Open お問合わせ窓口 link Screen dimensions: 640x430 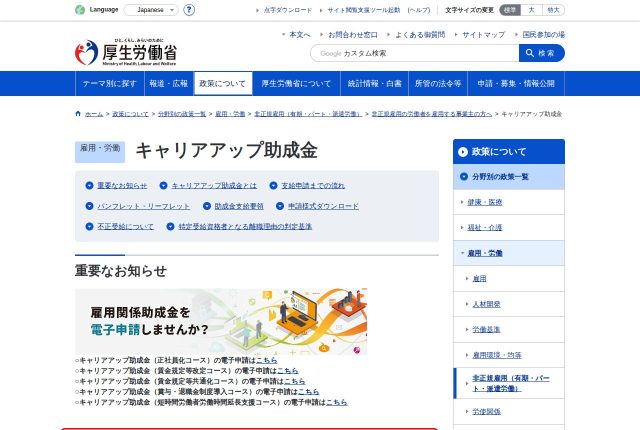pos(353,35)
